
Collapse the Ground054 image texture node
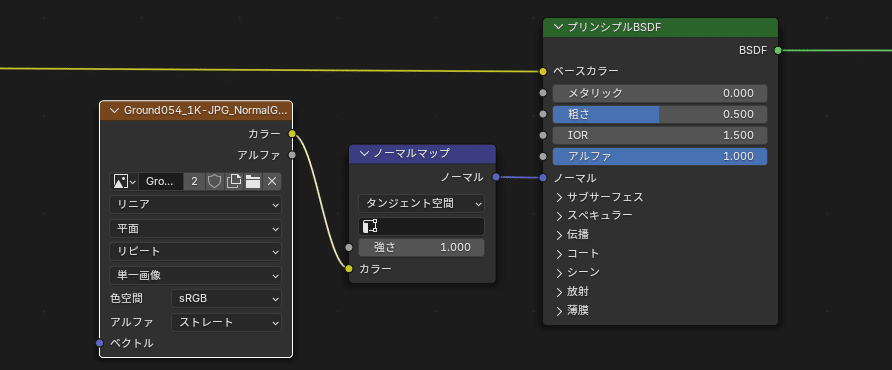(115, 110)
